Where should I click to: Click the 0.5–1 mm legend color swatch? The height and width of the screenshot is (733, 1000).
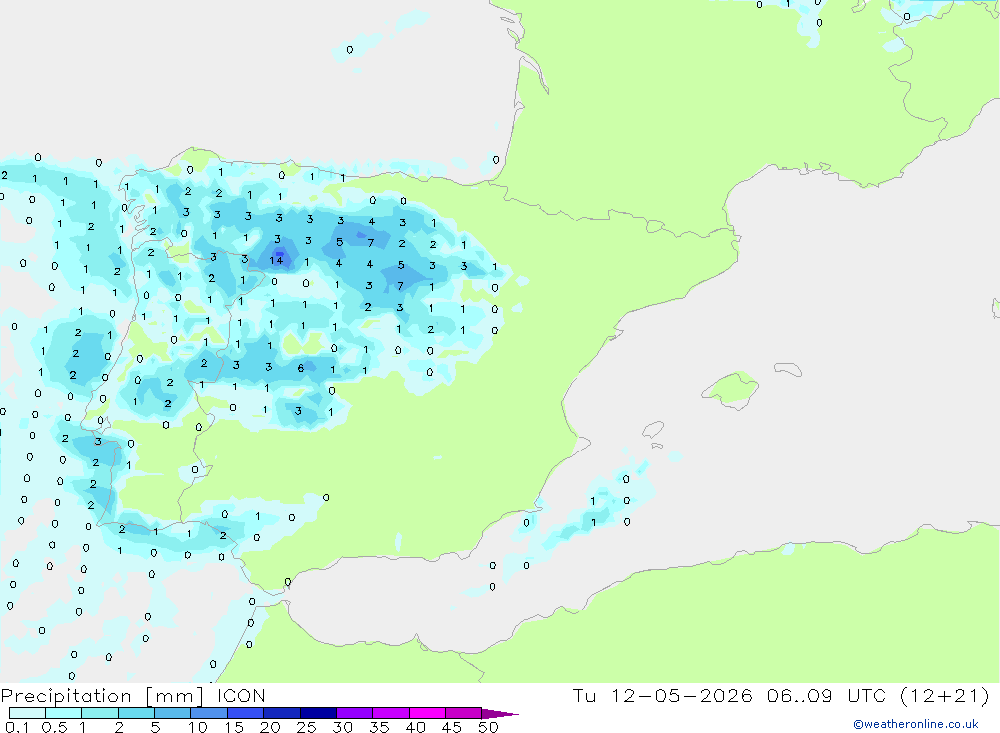(64, 713)
